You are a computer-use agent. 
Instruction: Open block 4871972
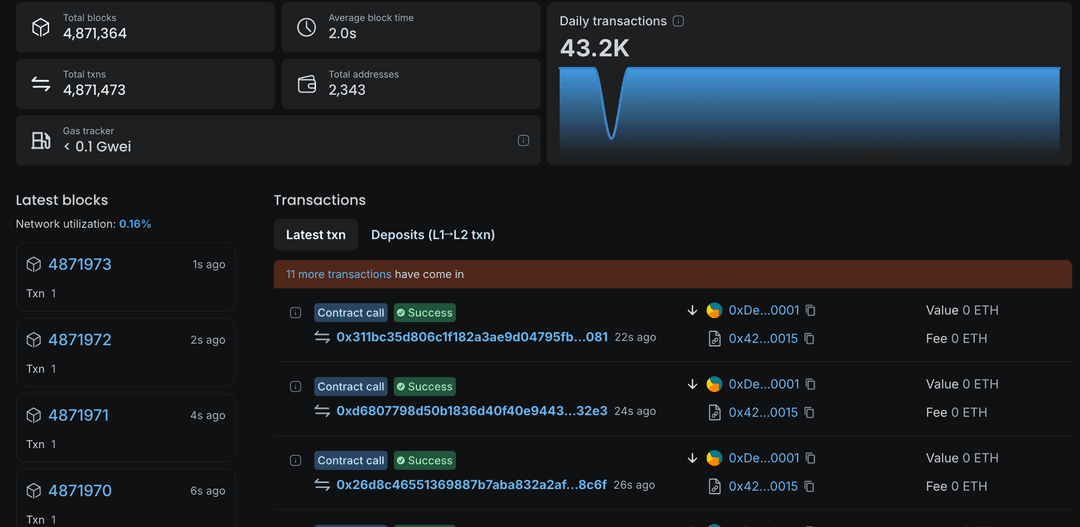pyautogui.click(x=80, y=340)
